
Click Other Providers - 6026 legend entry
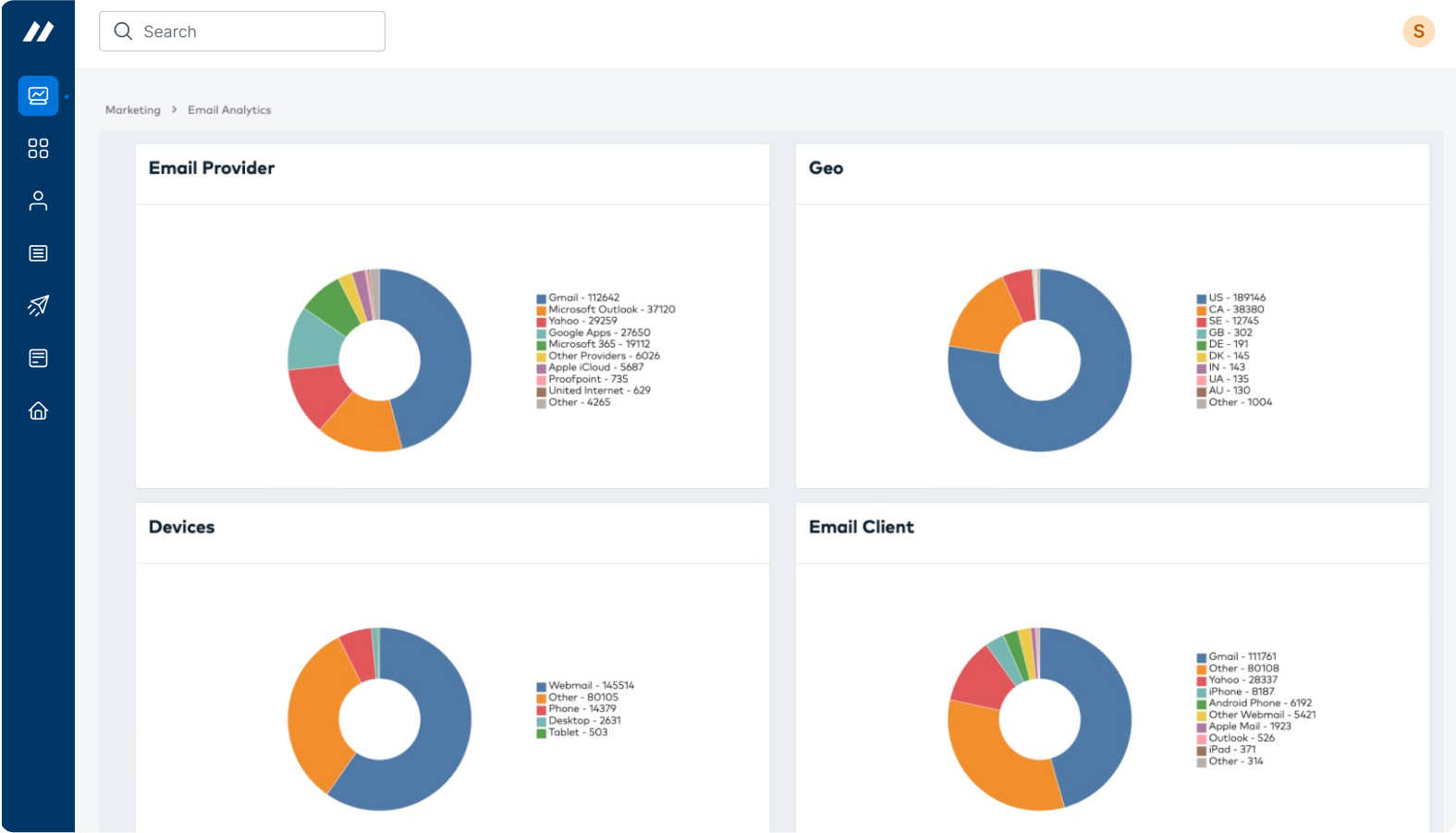[x=598, y=356]
